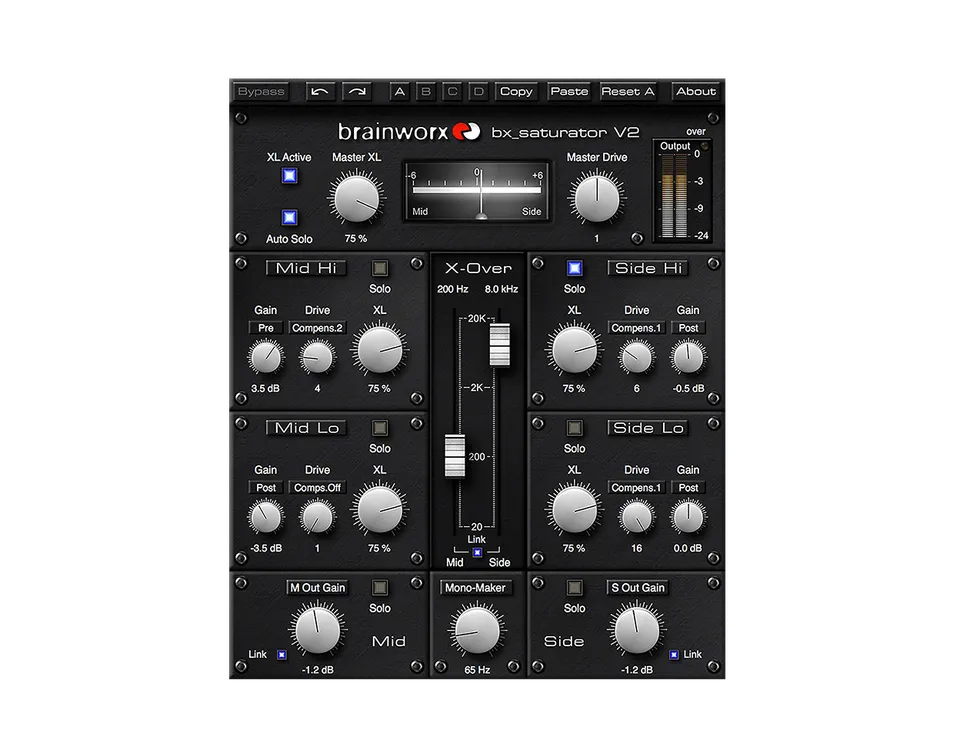This screenshot has width=960, height=754.
Task: Toggle the Auto Solo switch
Action: pos(290,217)
